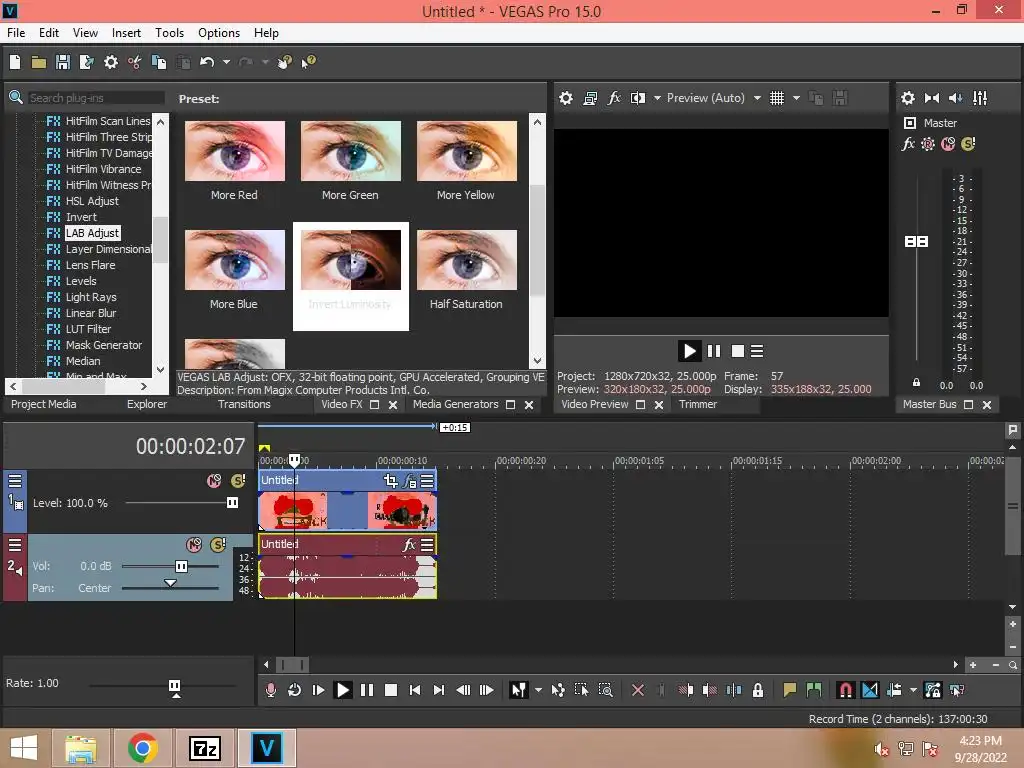Viewport: 1024px width, 768px height.
Task: Switch to the Trimmer tab
Action: pyautogui.click(x=698, y=404)
